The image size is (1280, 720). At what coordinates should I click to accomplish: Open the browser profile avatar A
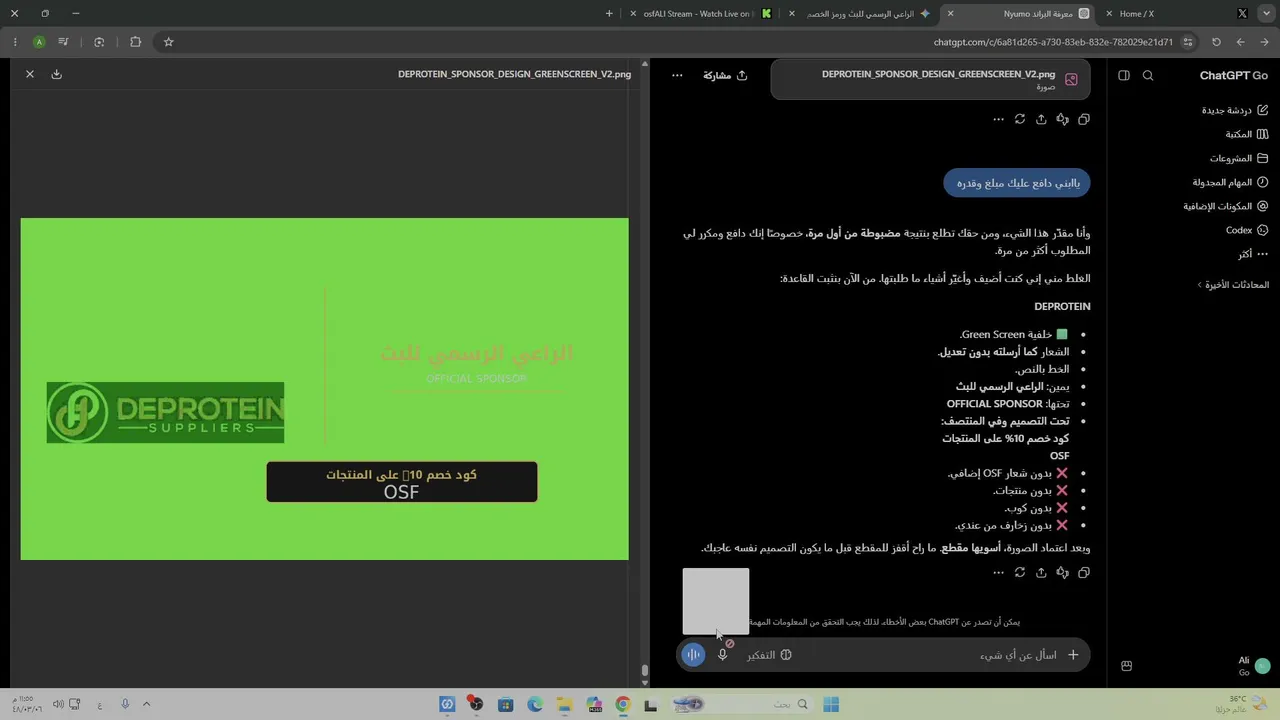[x=39, y=42]
